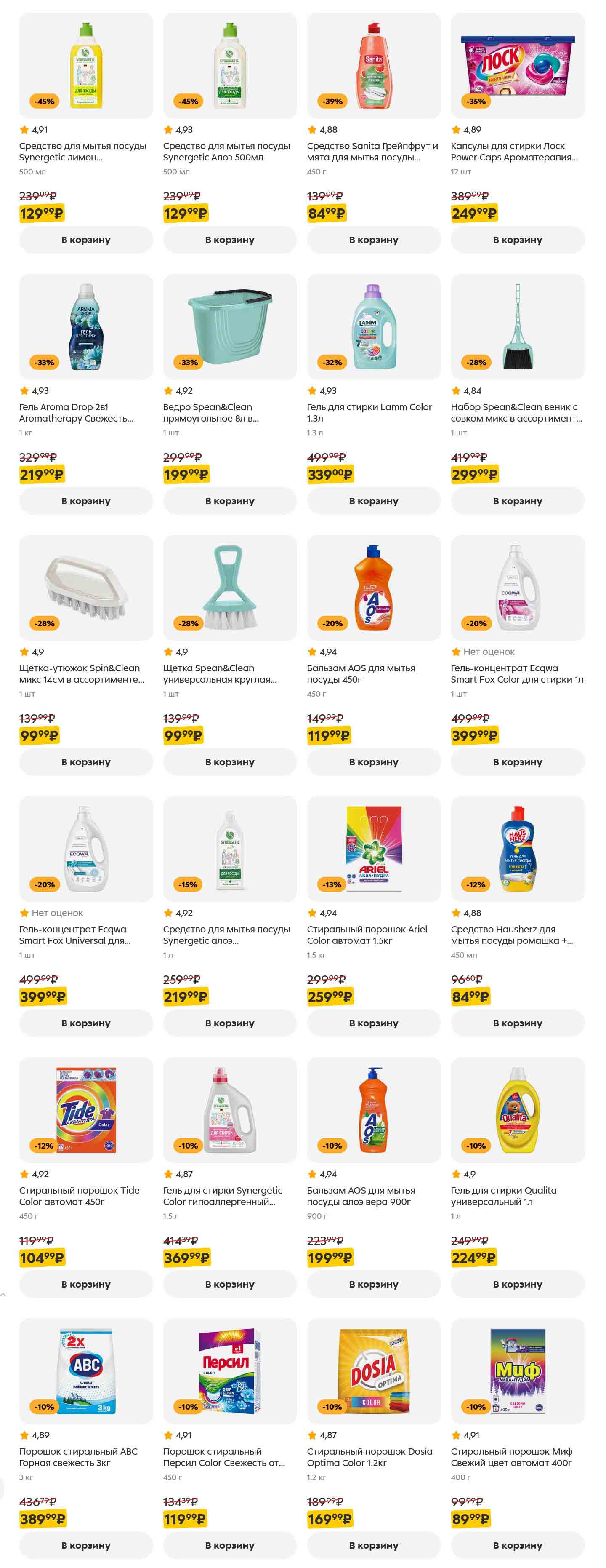The width and height of the screenshot is (606, 1568).
Task: Click the Миф powder product image
Action: pos(517,1371)
